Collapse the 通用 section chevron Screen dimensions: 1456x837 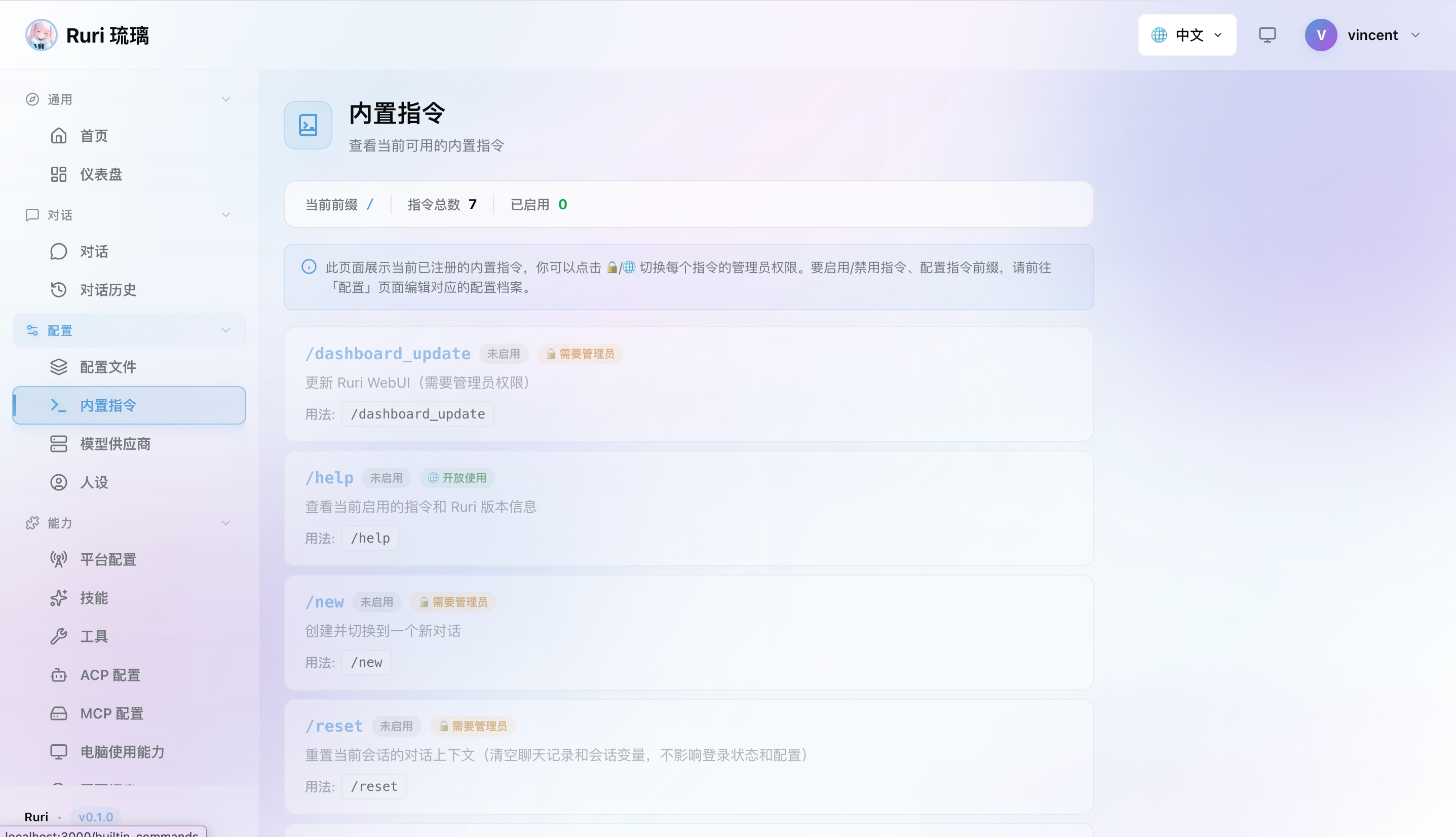click(x=226, y=99)
